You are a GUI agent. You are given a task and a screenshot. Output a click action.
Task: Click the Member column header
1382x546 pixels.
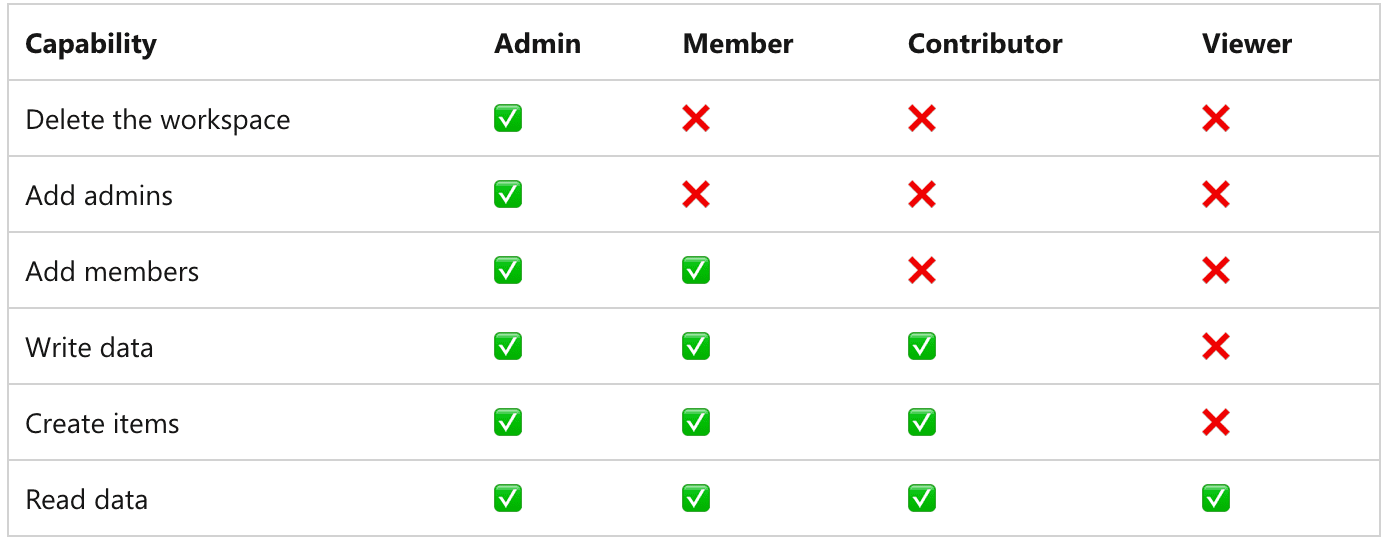point(738,44)
